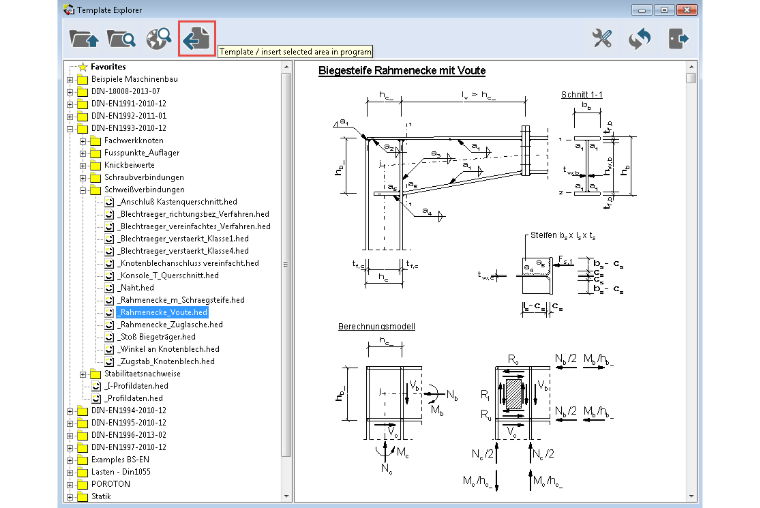Click tree panel scroll-down arrow
This screenshot has width=760, height=508.
pos(286,496)
